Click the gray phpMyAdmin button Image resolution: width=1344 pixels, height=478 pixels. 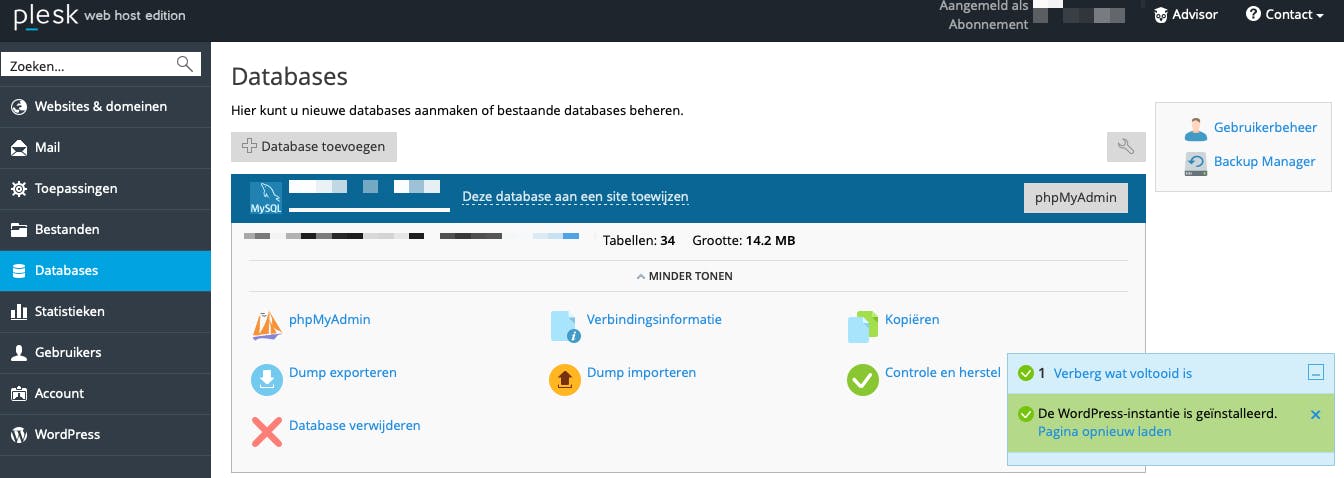pos(1075,198)
